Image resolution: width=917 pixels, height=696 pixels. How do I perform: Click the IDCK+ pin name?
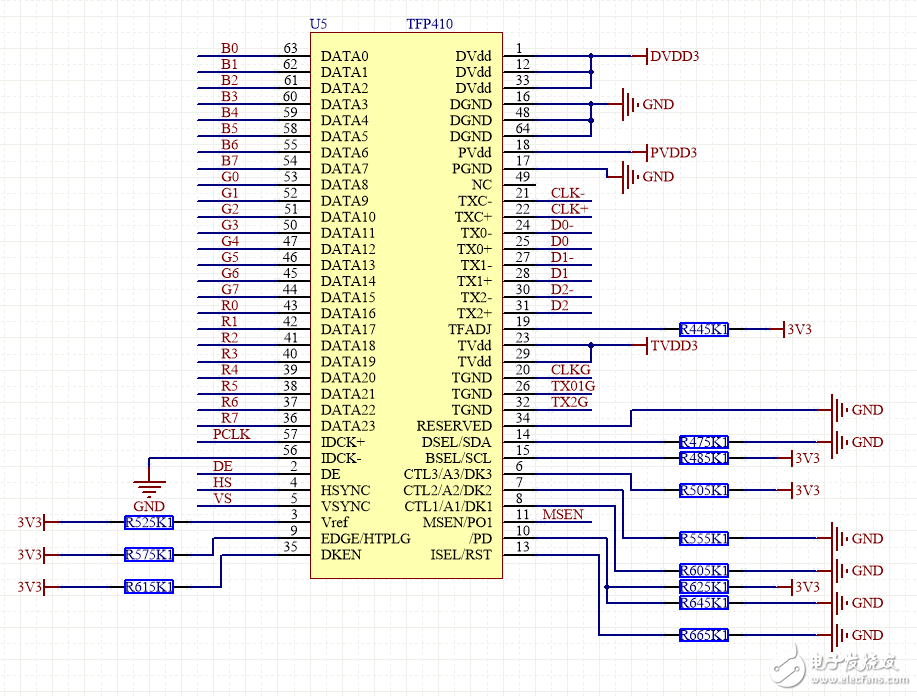pyautogui.click(x=342, y=442)
